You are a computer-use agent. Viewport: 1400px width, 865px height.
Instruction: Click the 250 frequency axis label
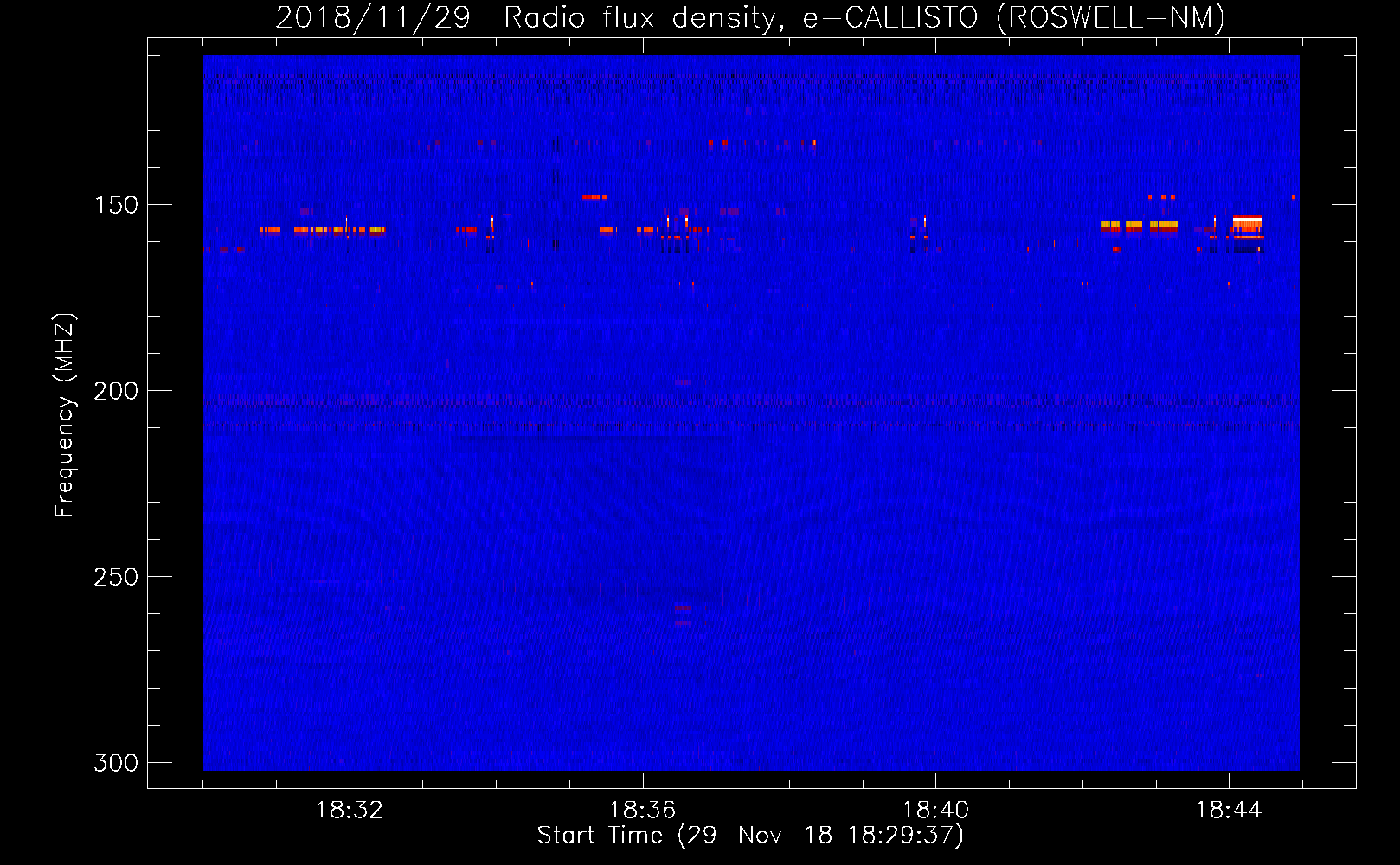116,577
